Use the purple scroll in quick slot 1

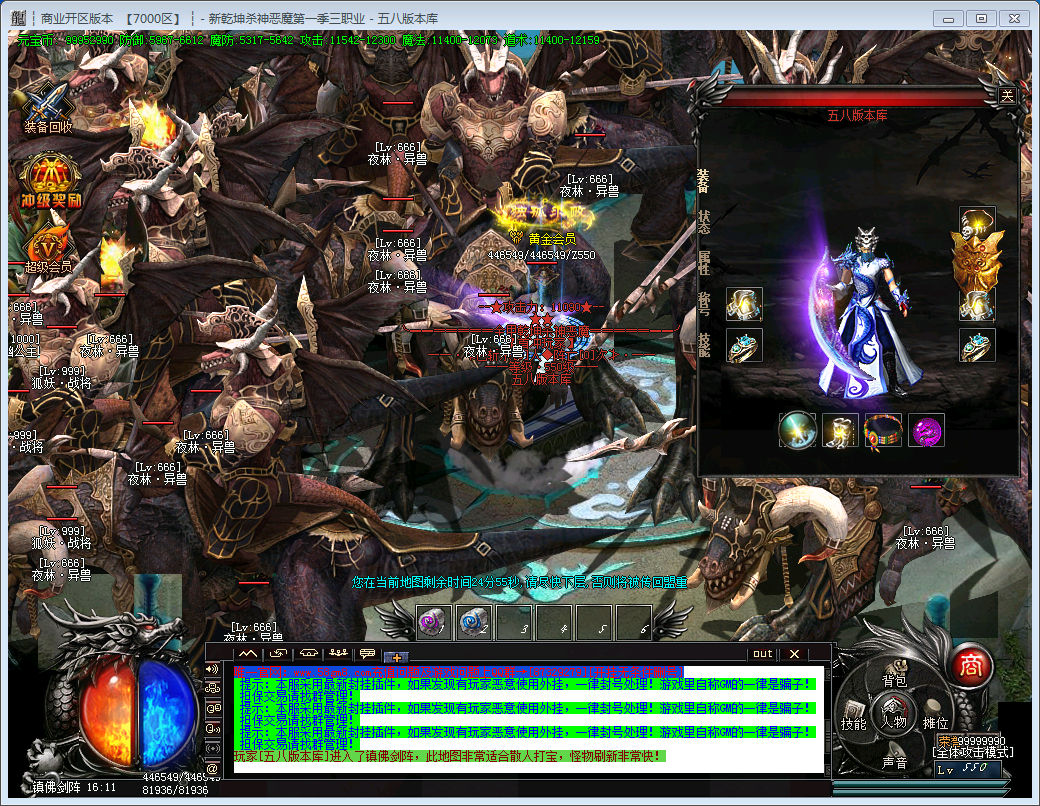(x=434, y=623)
